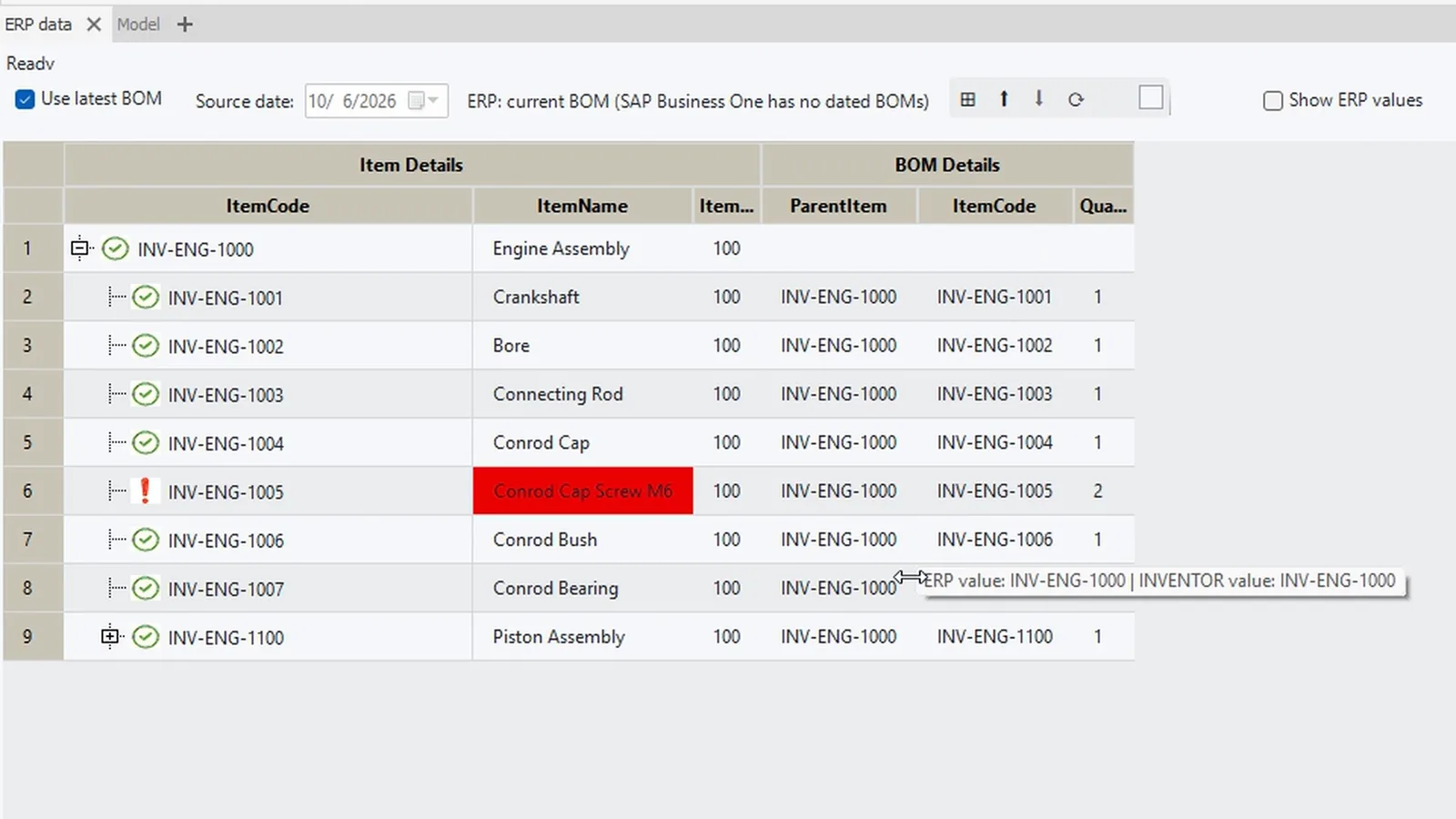The height and width of the screenshot is (819, 1456).
Task: Click green check icon beside INV-ENG-1100
Action: pos(146,637)
